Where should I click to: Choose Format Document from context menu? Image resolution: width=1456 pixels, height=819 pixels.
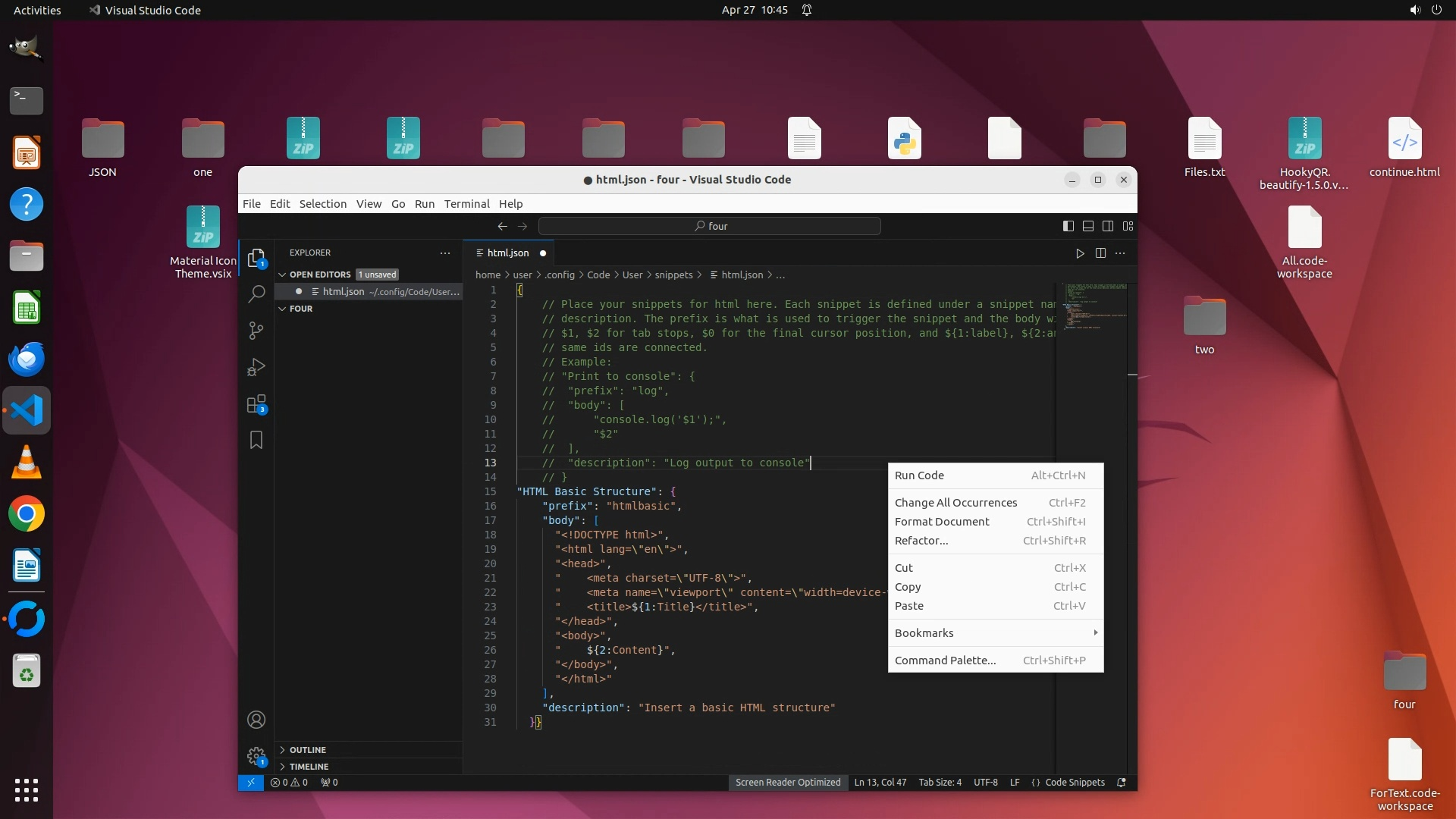point(942,522)
